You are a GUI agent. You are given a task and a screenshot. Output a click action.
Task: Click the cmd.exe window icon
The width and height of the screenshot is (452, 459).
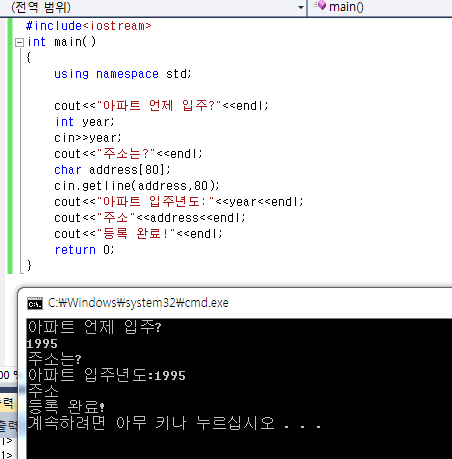tap(35, 303)
